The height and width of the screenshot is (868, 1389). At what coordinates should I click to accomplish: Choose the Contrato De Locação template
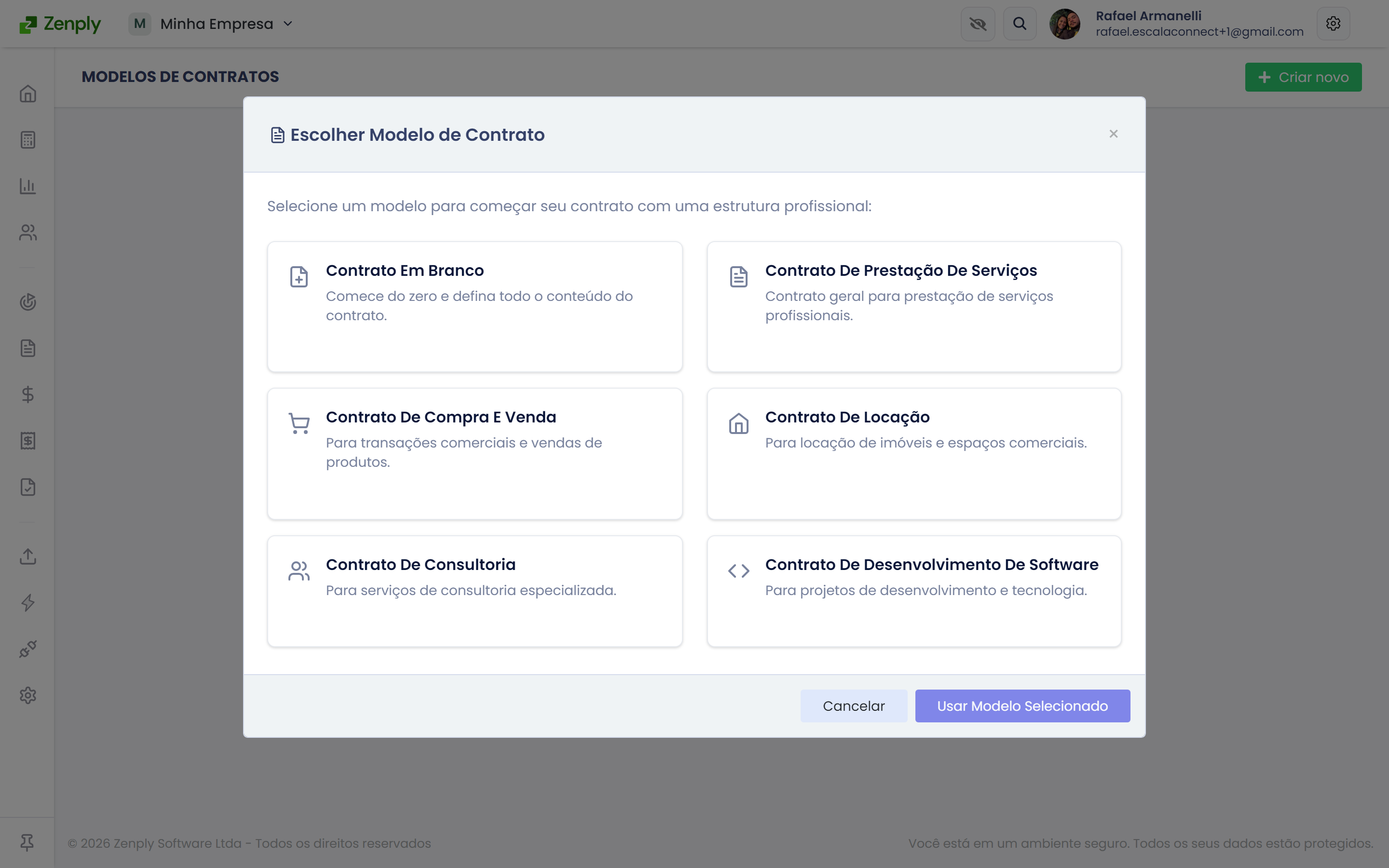[914, 453]
